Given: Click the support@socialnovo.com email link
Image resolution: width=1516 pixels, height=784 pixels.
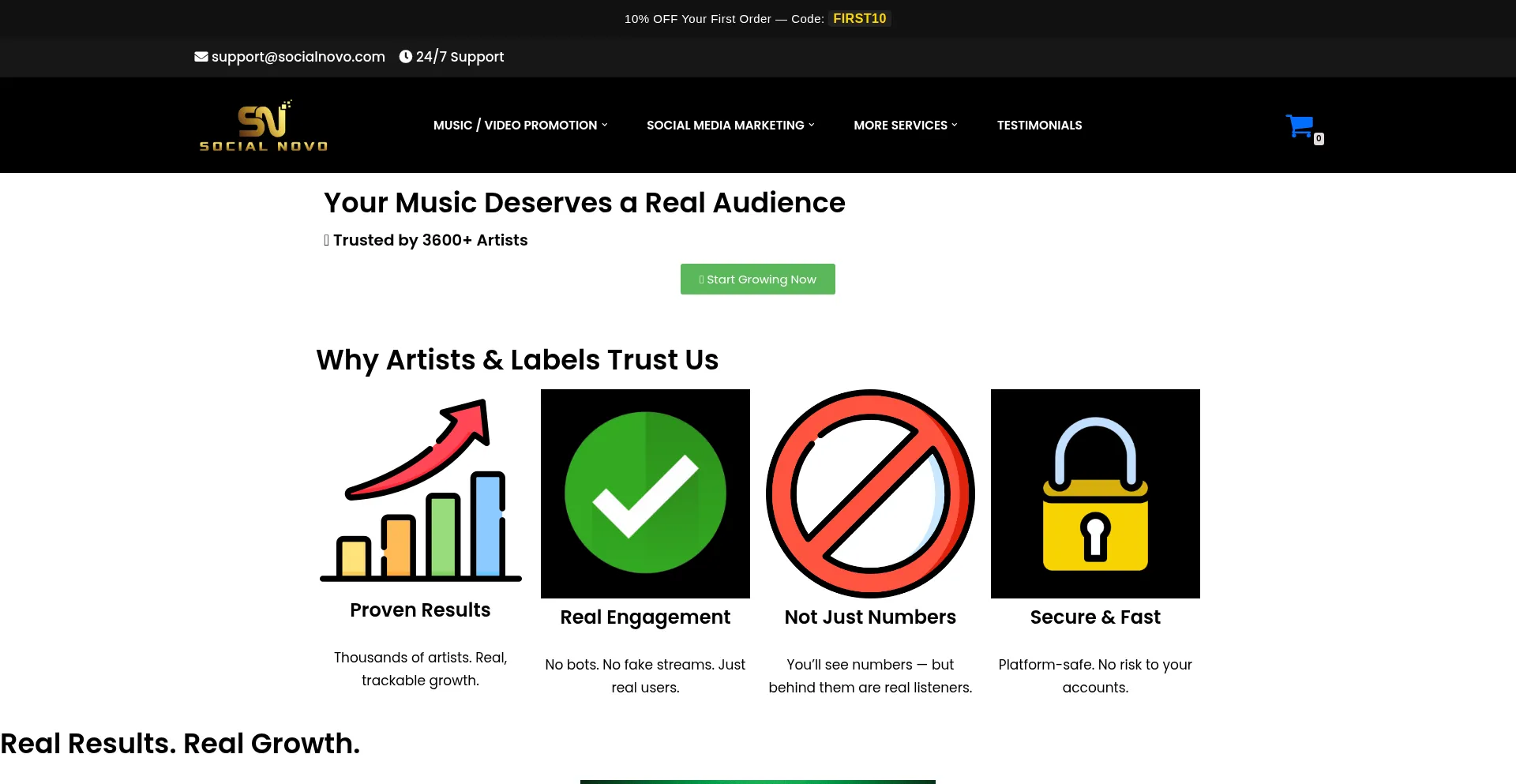Looking at the screenshot, I should tap(298, 57).
